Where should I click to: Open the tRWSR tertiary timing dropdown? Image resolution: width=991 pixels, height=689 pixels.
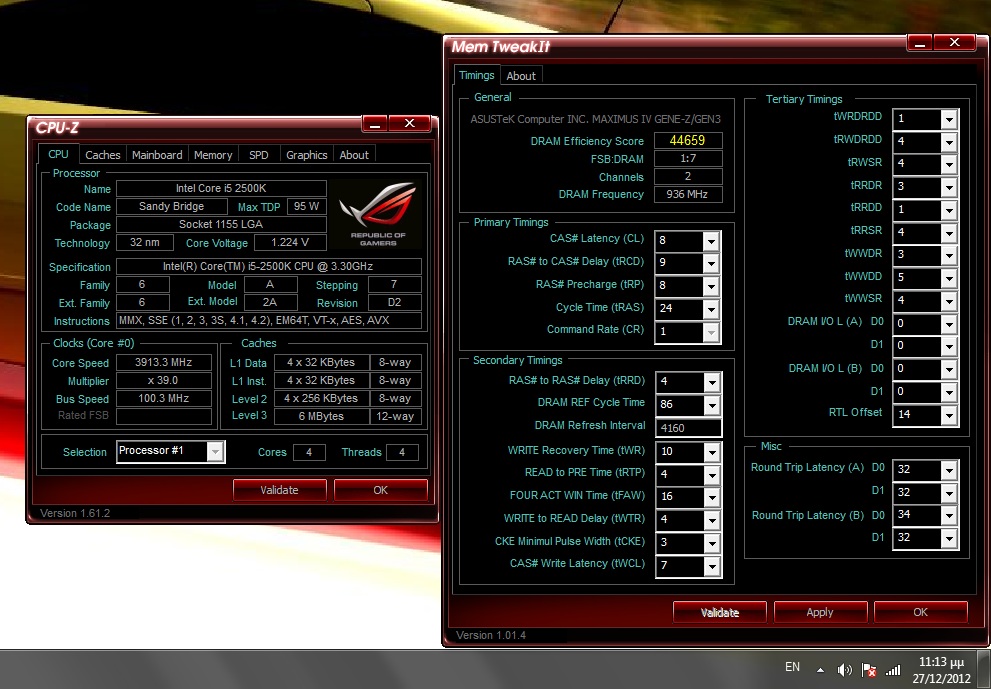coord(949,164)
